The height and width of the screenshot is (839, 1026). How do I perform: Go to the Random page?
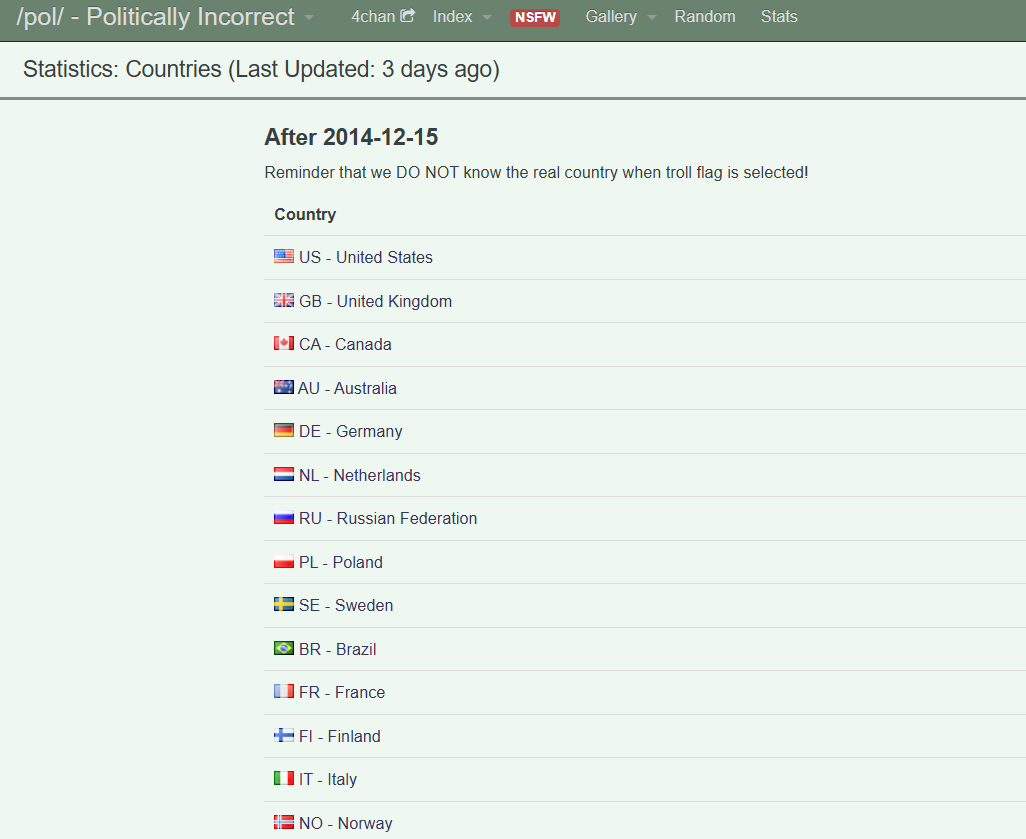point(705,16)
